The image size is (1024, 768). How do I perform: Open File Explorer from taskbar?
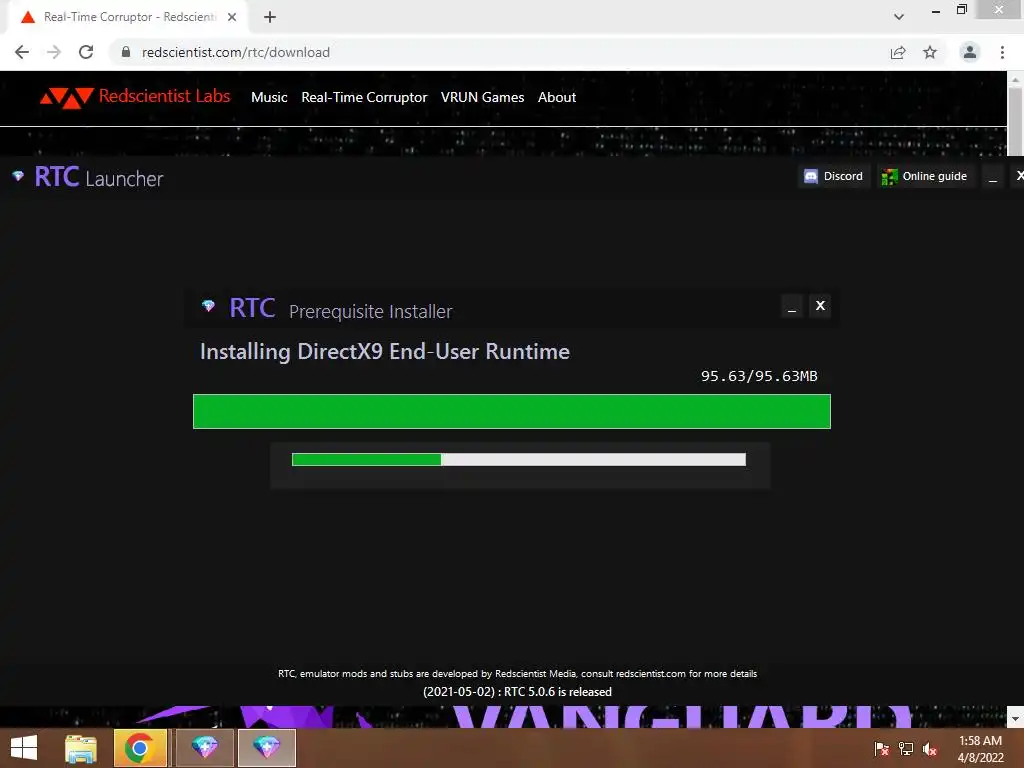[x=81, y=748]
